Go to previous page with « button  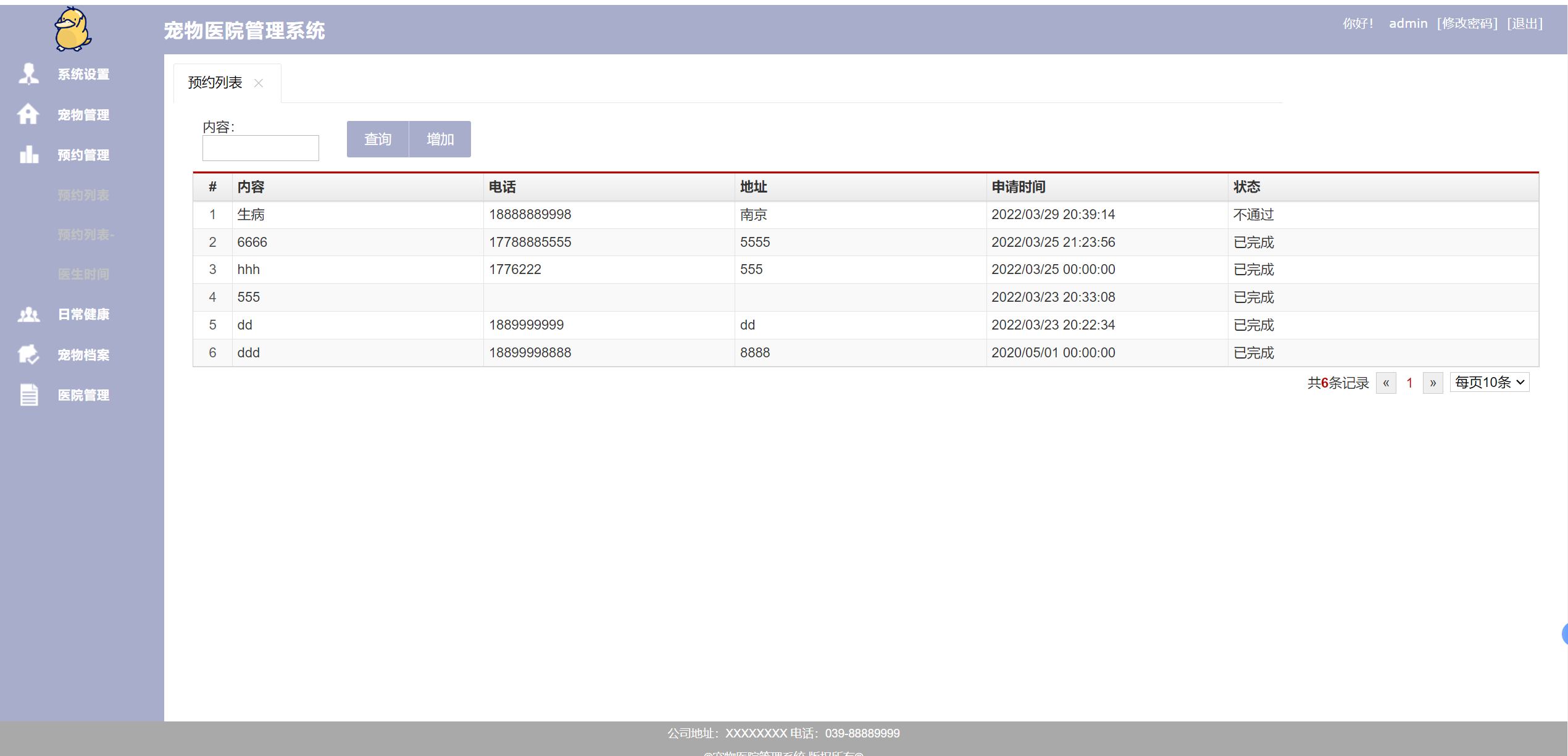tap(1386, 383)
